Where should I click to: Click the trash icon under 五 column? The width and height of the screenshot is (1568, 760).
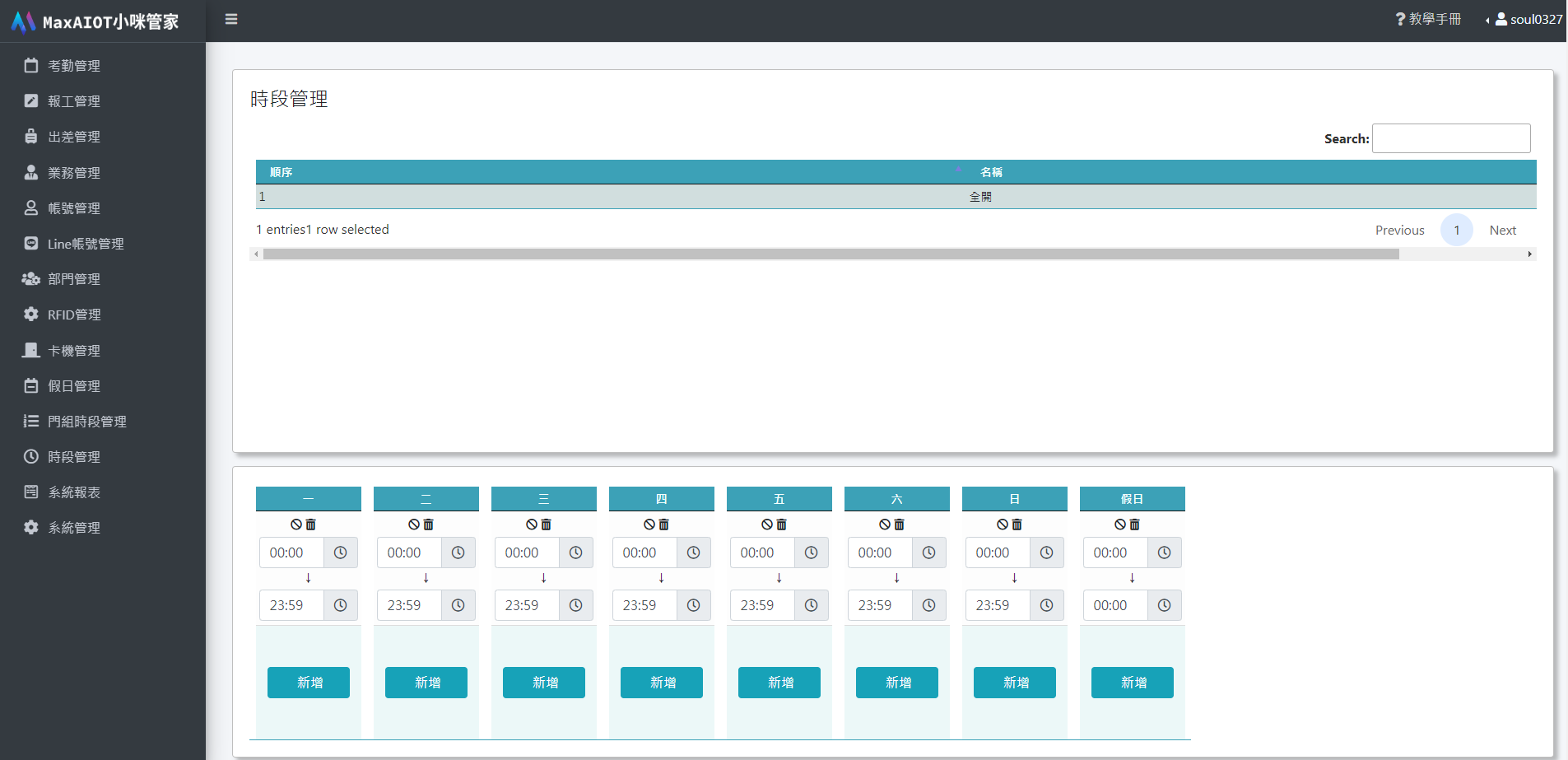tap(782, 525)
